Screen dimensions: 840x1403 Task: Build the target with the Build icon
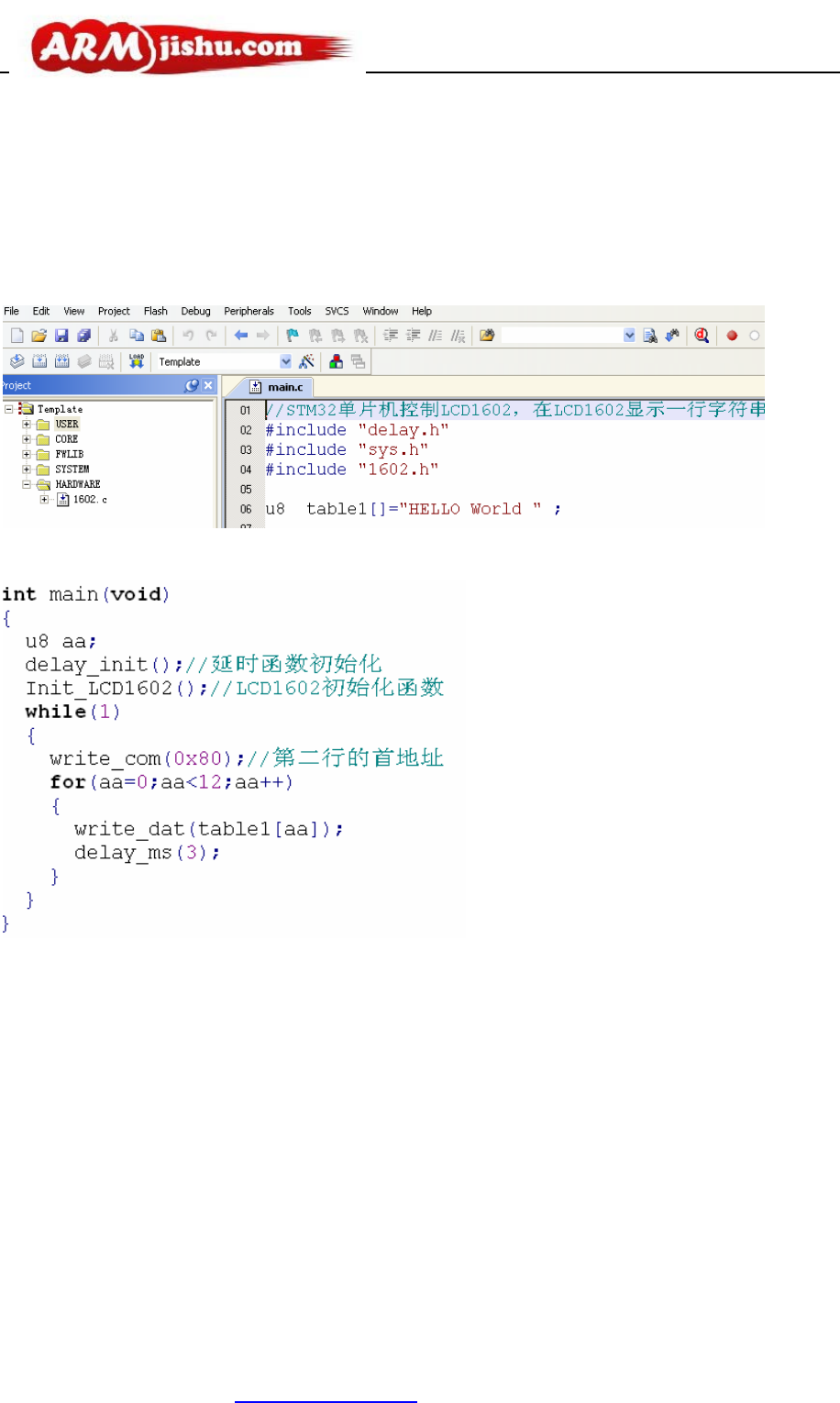point(39,361)
